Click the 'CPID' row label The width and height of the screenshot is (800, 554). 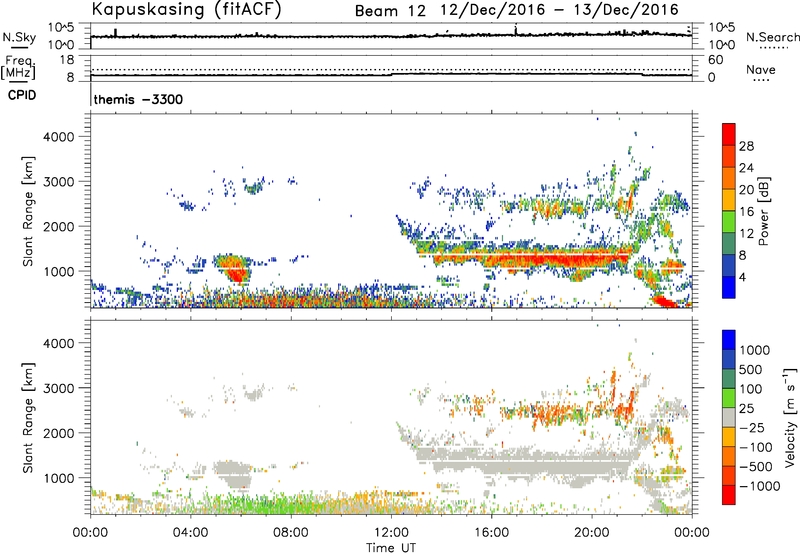click(22, 95)
